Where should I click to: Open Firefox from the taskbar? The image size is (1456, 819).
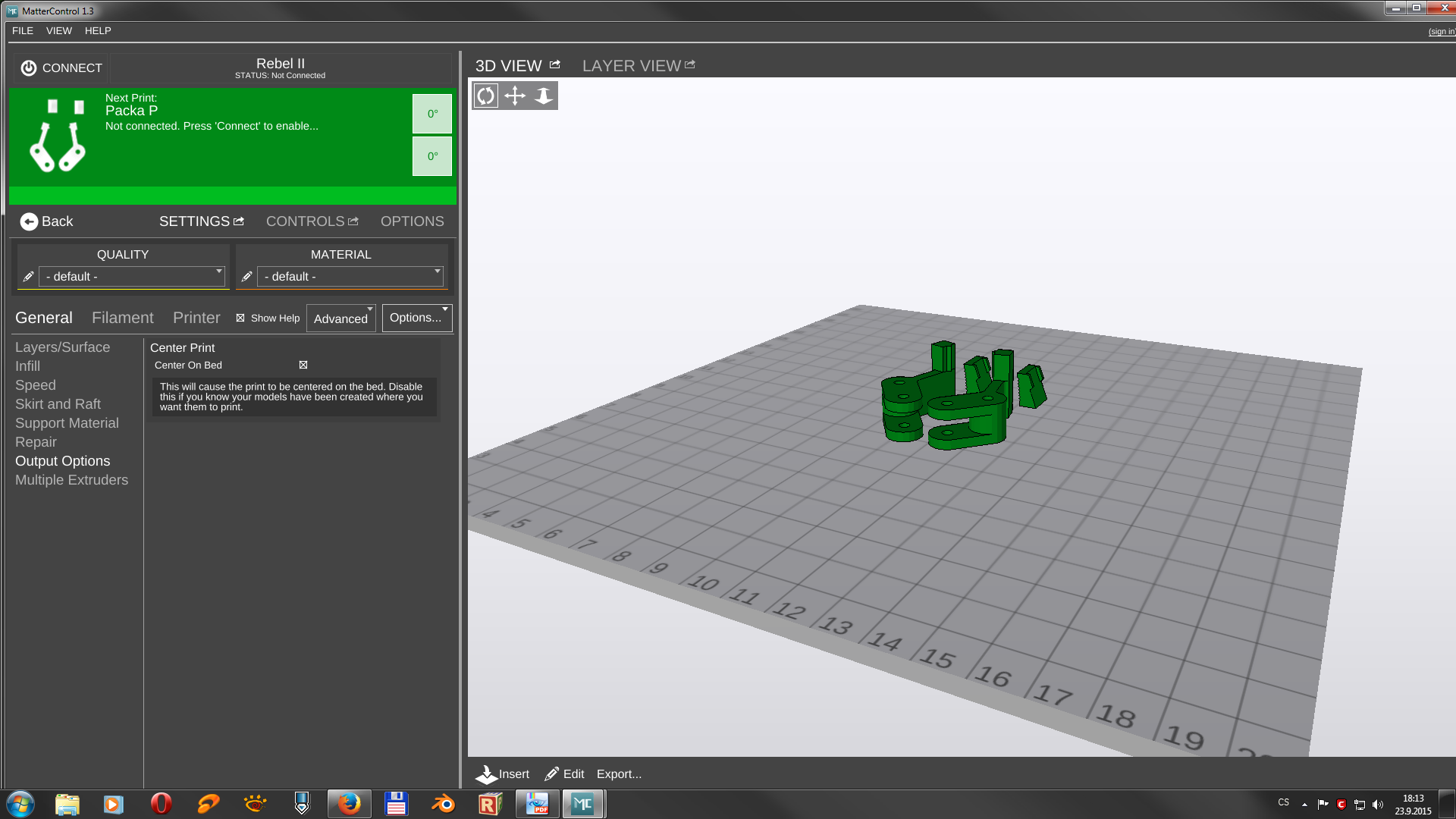coord(350,804)
